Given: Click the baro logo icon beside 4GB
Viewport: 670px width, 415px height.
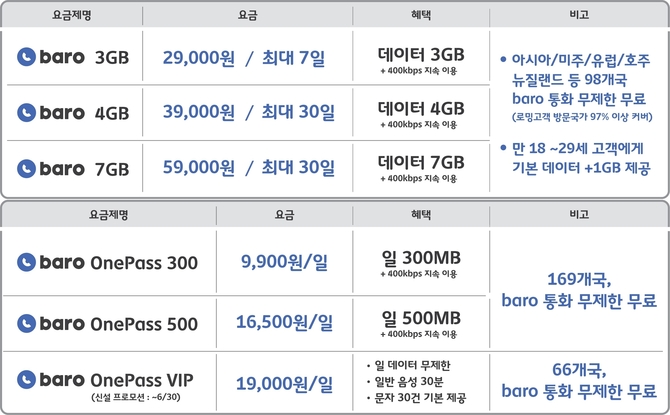Looking at the screenshot, I should [28, 112].
